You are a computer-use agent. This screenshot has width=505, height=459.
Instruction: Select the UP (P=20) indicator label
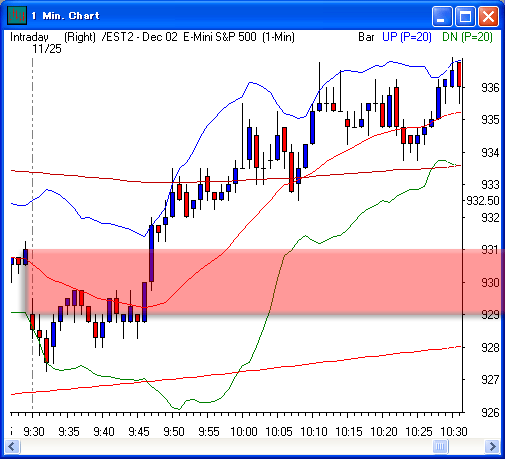click(x=407, y=37)
